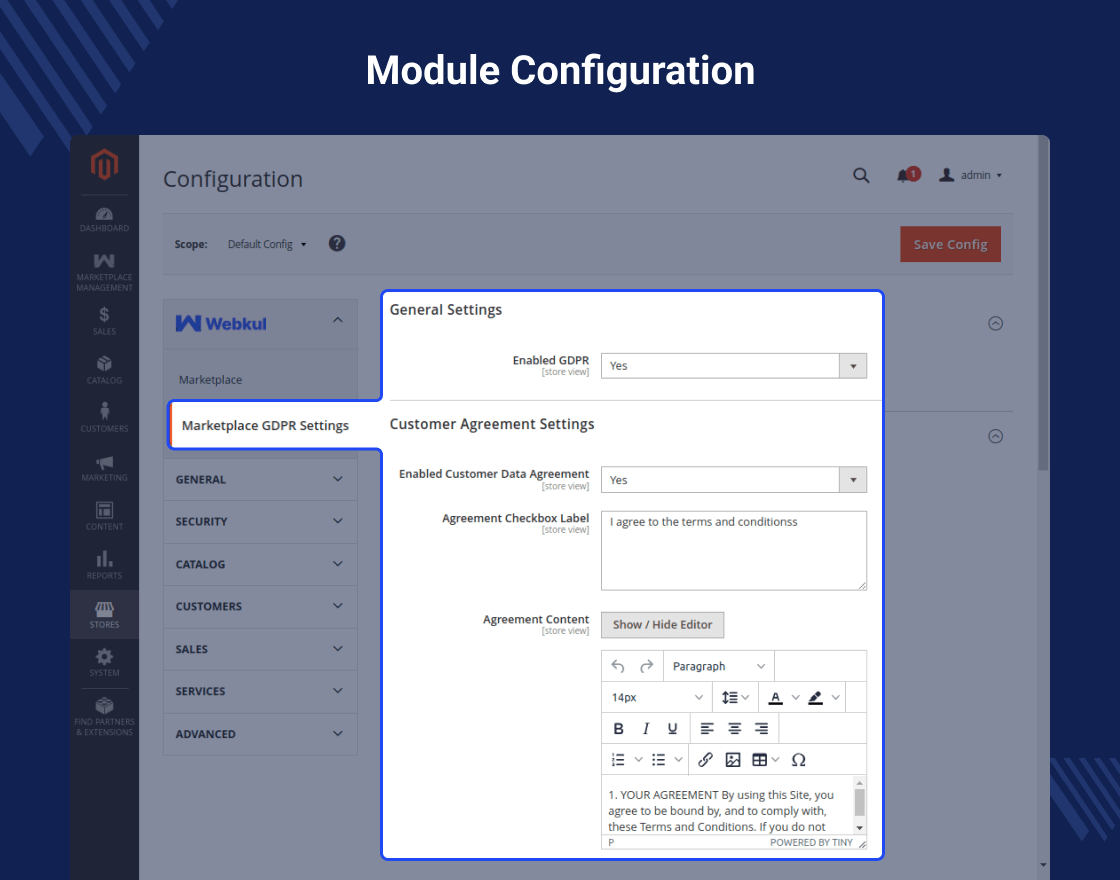Toggle underline formatting in editor

coord(672,729)
